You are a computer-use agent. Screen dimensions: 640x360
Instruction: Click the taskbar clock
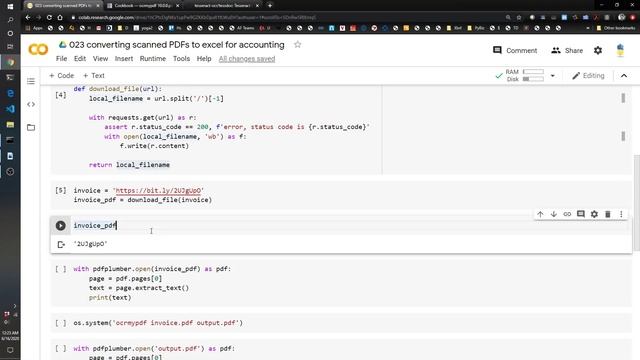tap(10, 336)
